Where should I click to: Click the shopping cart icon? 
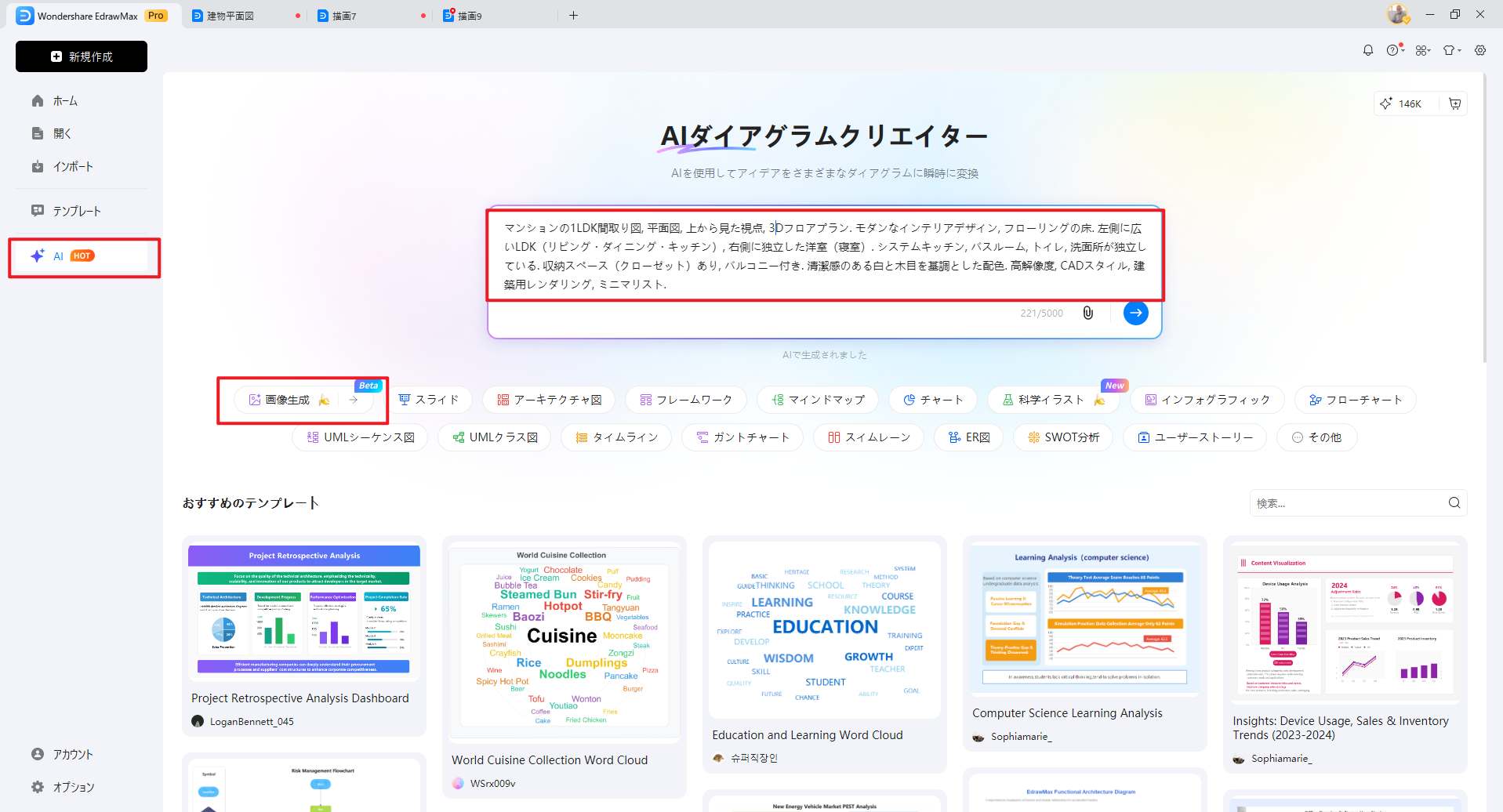pos(1455,103)
